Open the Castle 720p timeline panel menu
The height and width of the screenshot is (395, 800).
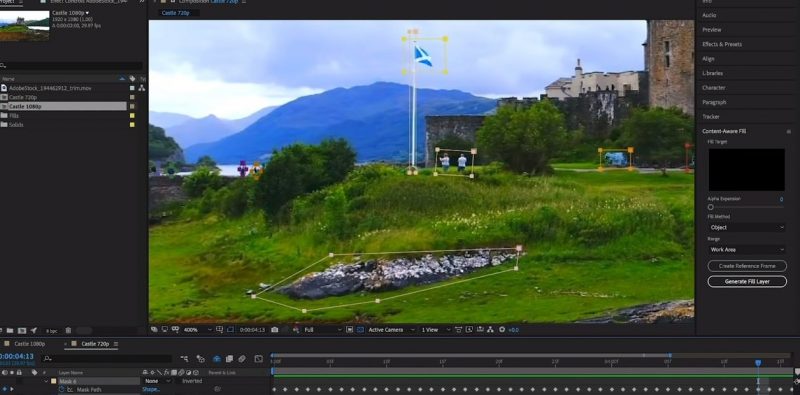[x=116, y=344]
